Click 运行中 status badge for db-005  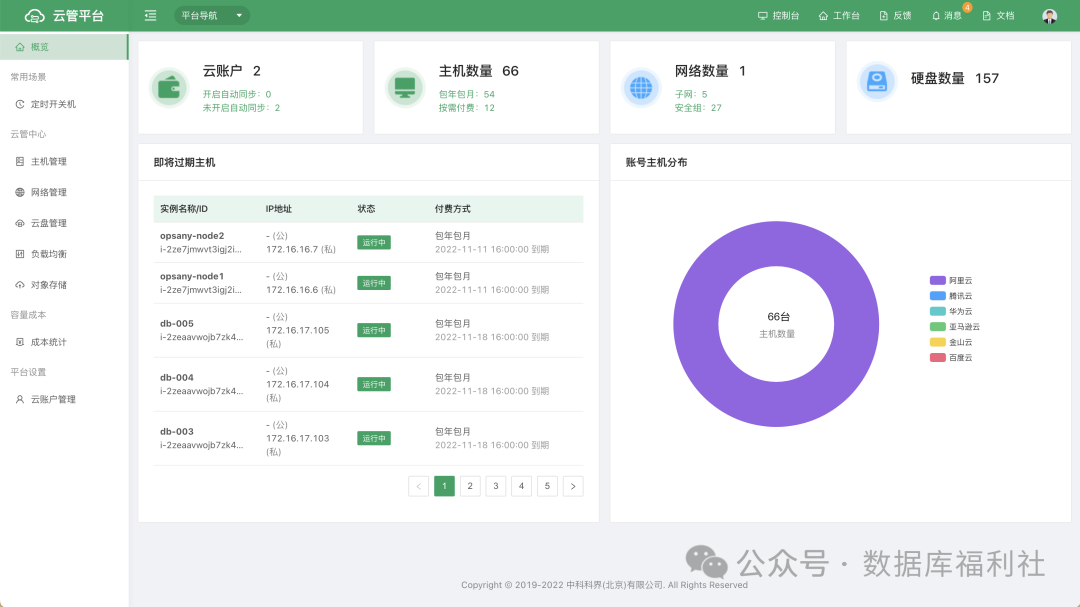374,330
